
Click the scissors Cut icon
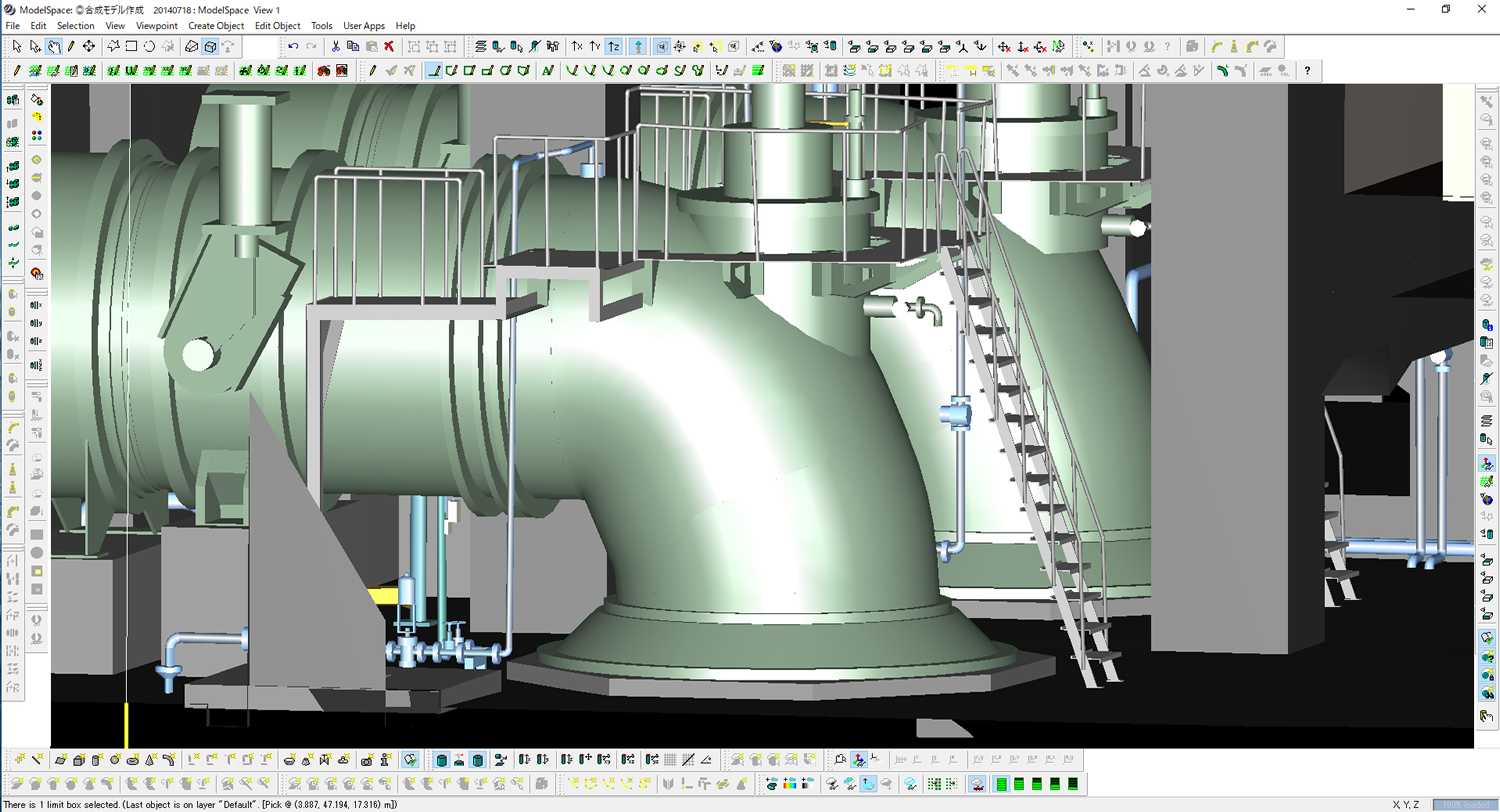point(336,46)
